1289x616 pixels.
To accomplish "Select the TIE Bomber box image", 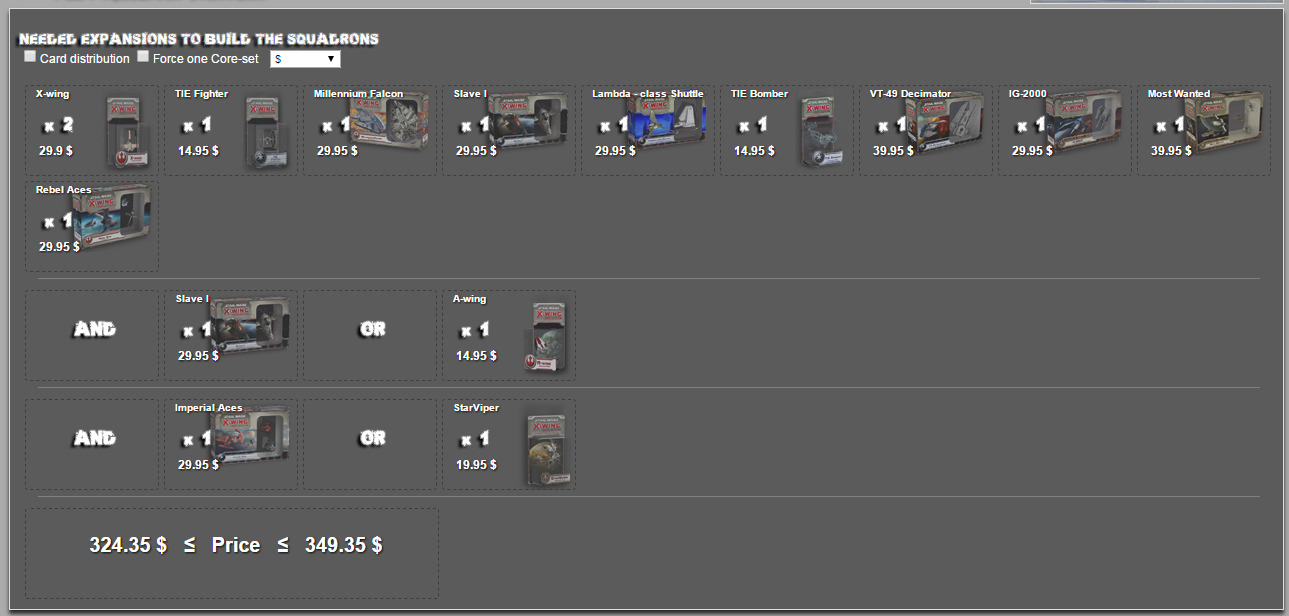I will (823, 131).
